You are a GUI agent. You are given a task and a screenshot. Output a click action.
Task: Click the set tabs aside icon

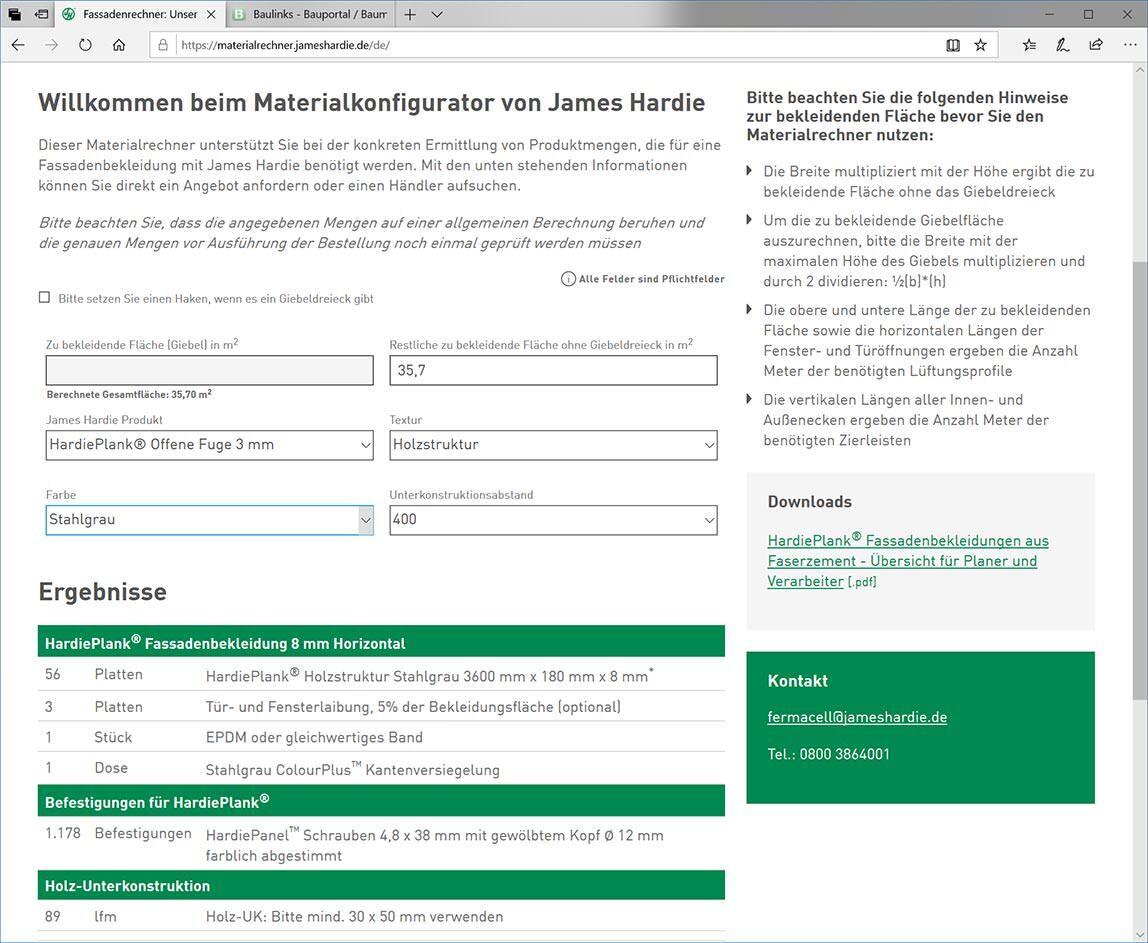(42, 14)
